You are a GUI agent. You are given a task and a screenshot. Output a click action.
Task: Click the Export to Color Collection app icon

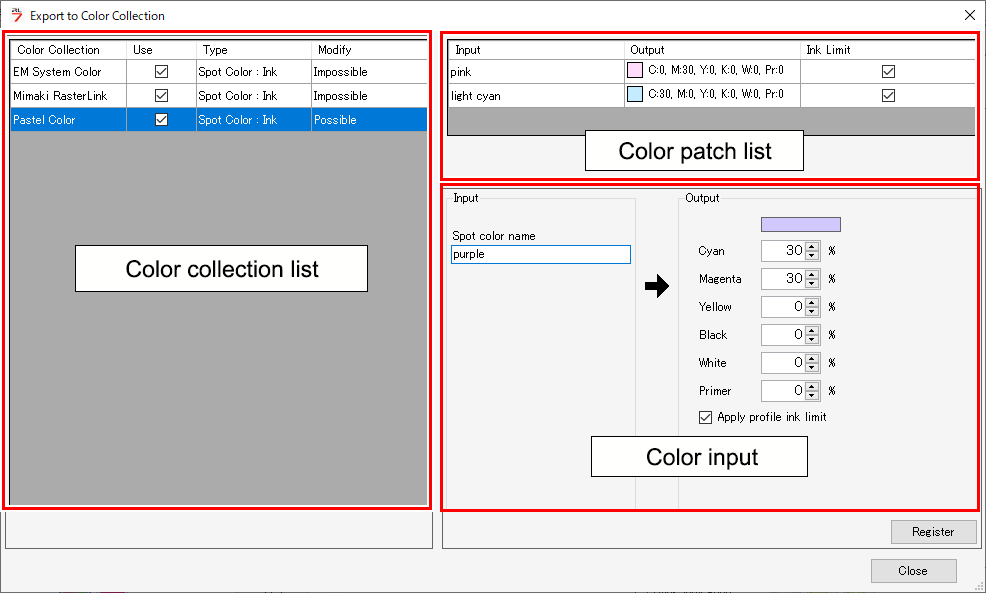pyautogui.click(x=15, y=15)
